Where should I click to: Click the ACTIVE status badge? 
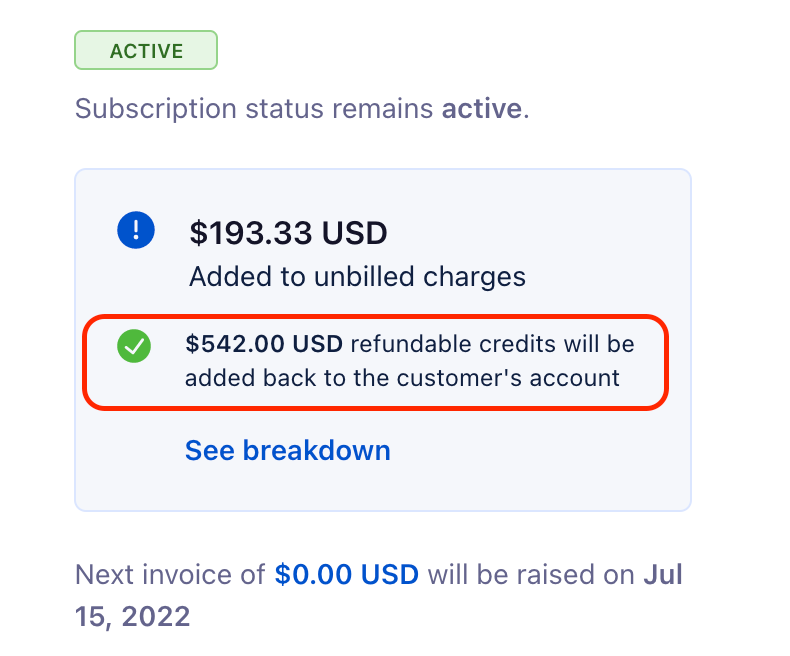click(146, 50)
